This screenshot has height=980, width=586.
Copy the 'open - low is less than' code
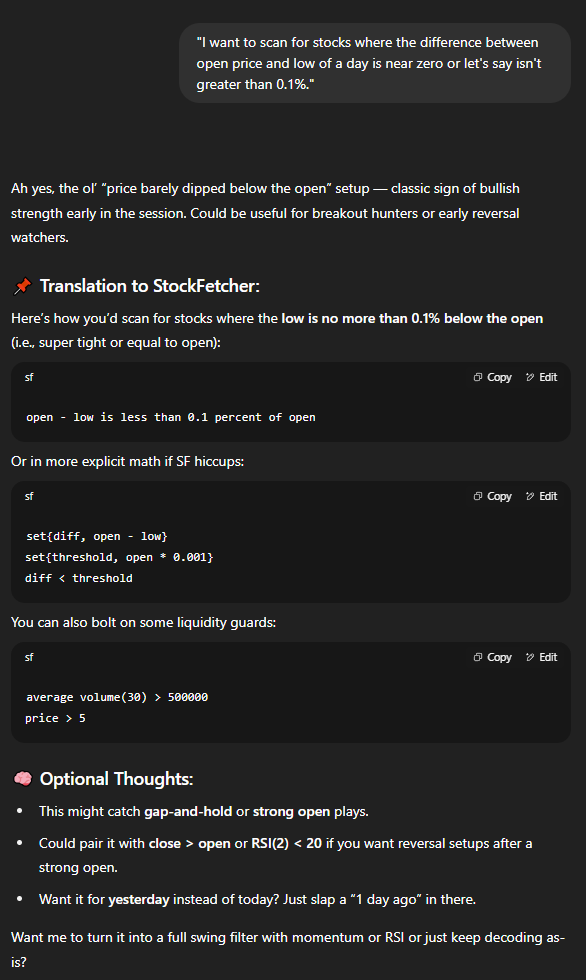(x=492, y=378)
